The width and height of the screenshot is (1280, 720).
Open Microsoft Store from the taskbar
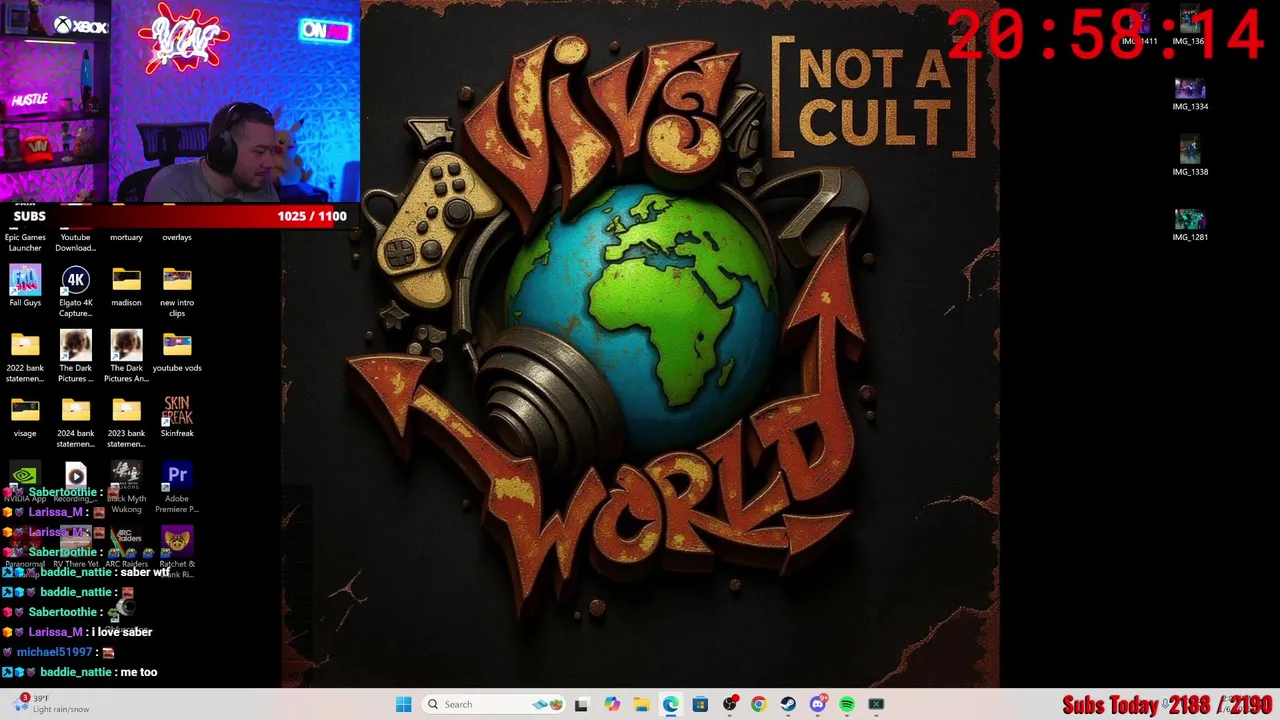pos(700,705)
